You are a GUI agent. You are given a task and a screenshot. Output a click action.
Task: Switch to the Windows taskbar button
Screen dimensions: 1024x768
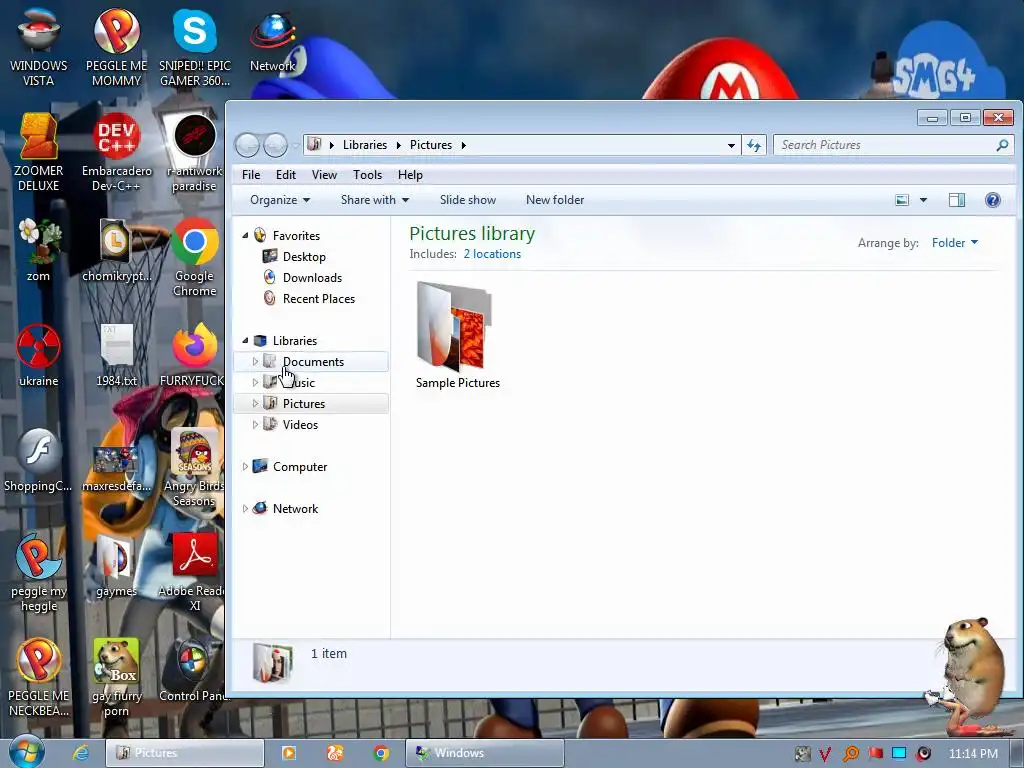pos(485,753)
